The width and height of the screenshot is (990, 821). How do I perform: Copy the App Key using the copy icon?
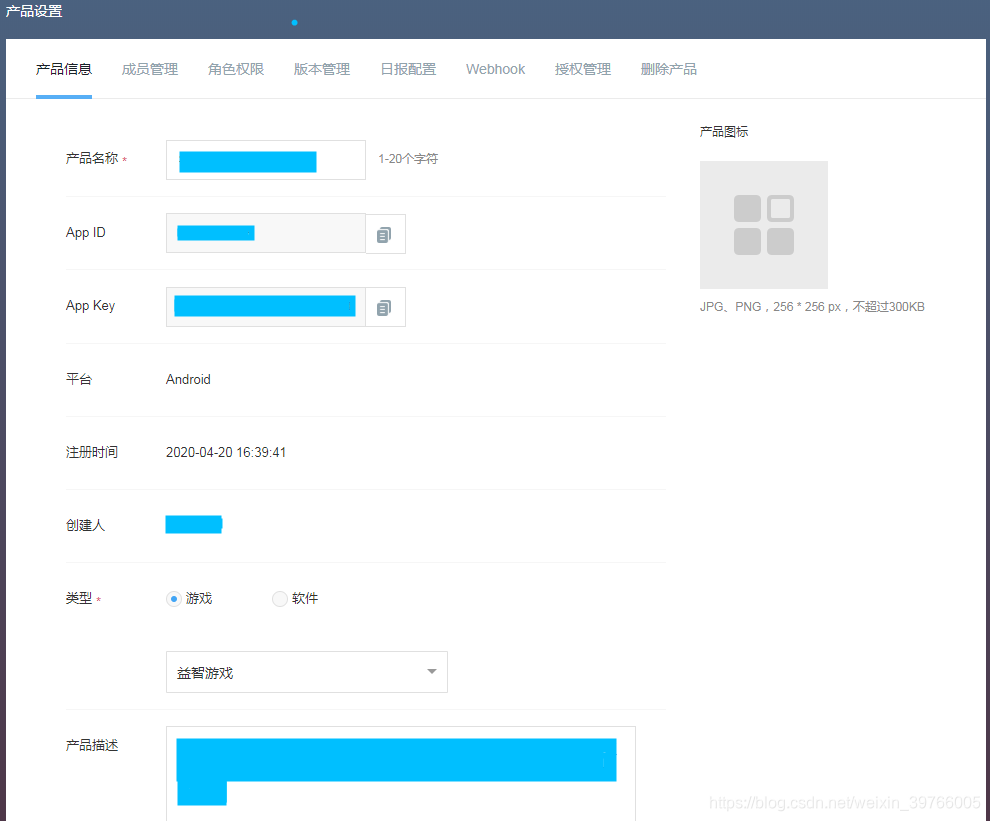(386, 306)
